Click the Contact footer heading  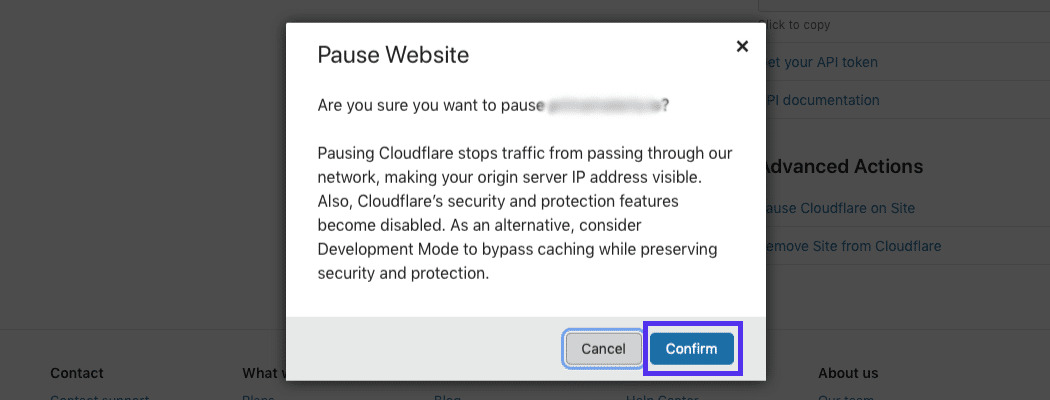[x=77, y=373]
